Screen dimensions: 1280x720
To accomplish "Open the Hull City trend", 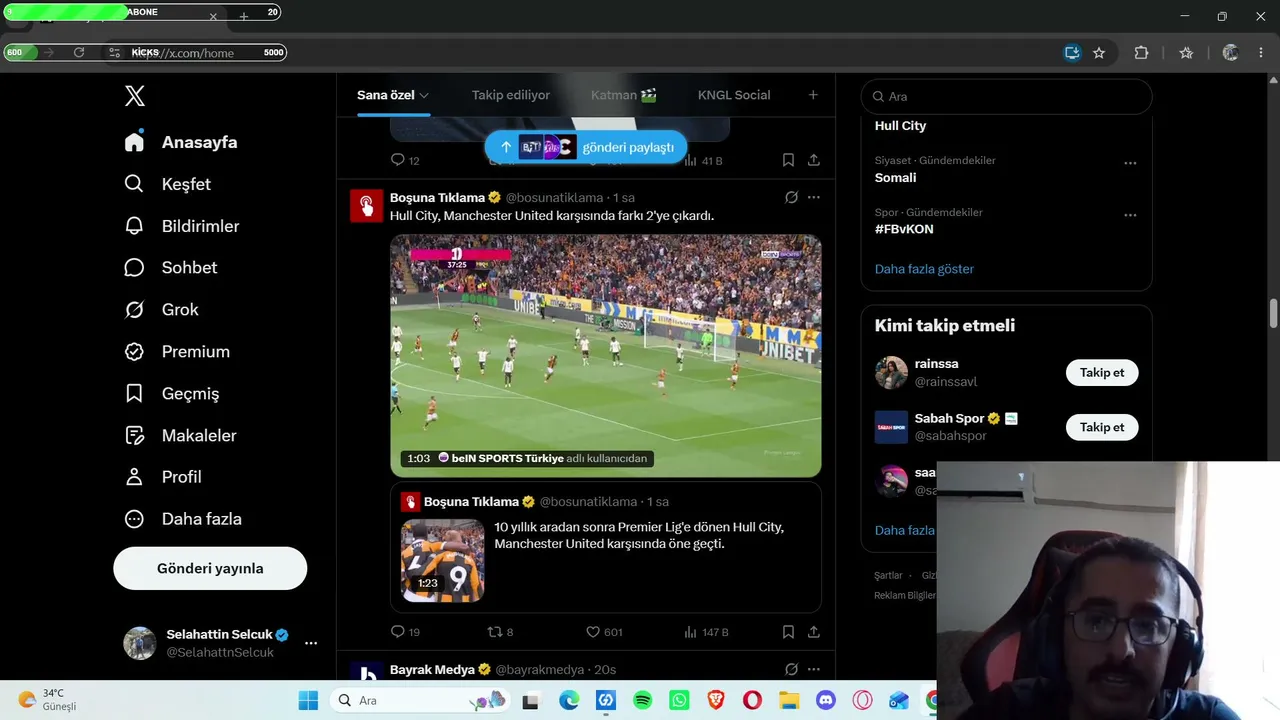I will pyautogui.click(x=900, y=126).
